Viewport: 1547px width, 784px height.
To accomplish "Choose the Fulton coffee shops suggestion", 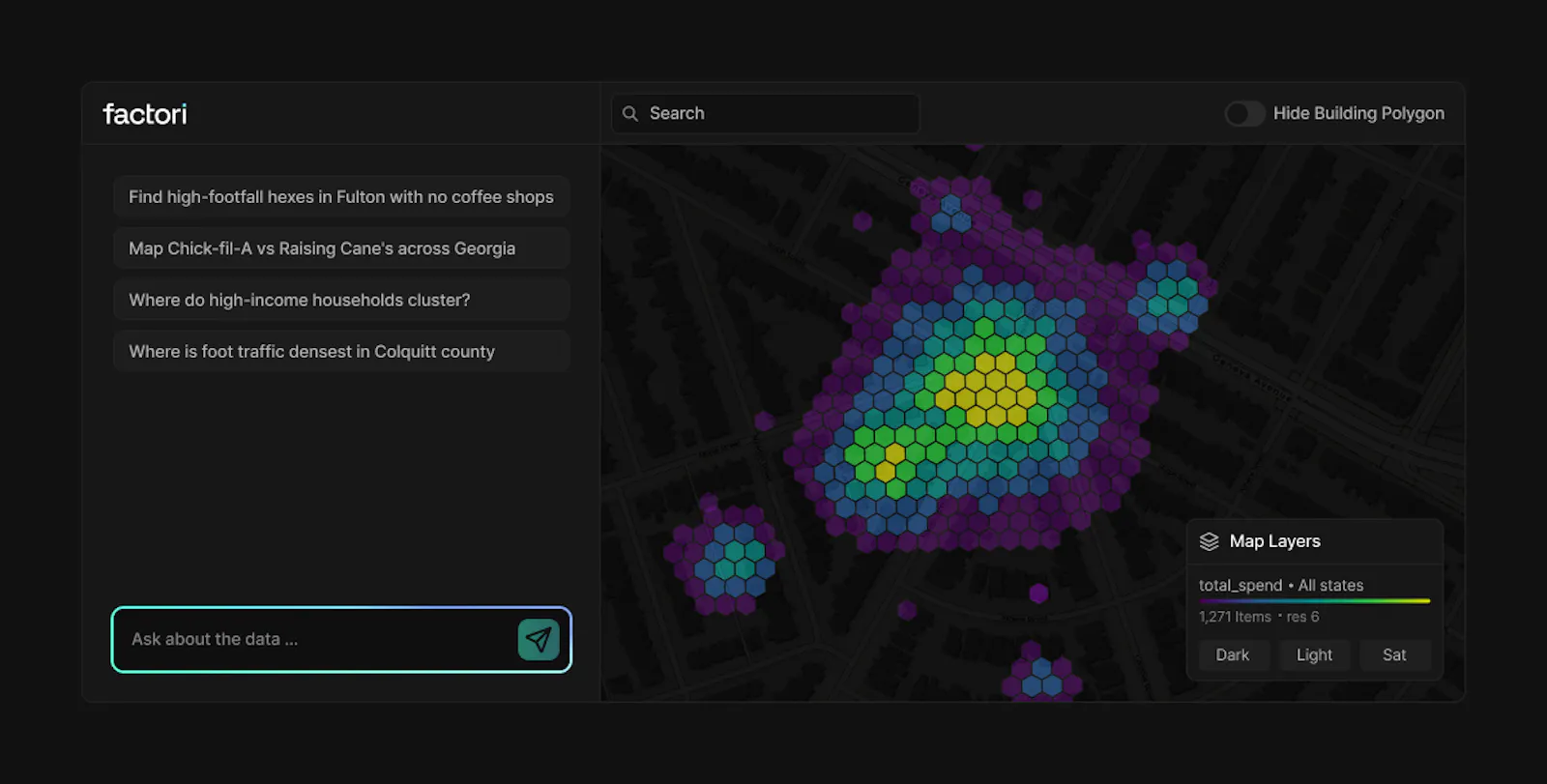I will pyautogui.click(x=341, y=196).
